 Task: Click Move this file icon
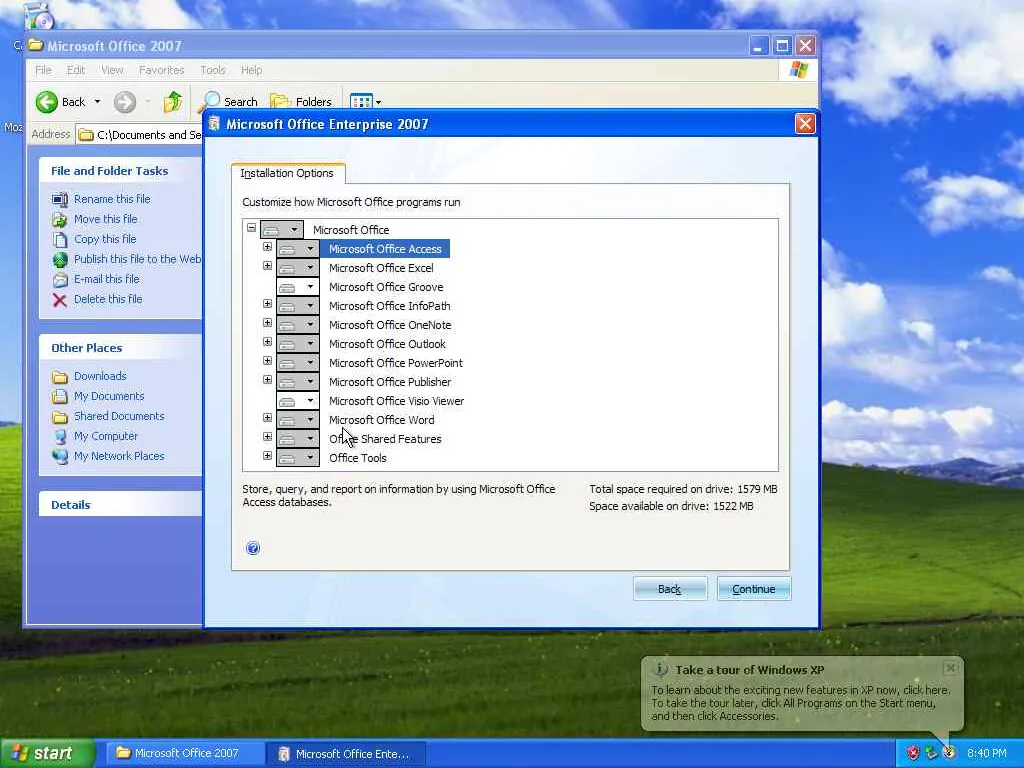(60, 219)
